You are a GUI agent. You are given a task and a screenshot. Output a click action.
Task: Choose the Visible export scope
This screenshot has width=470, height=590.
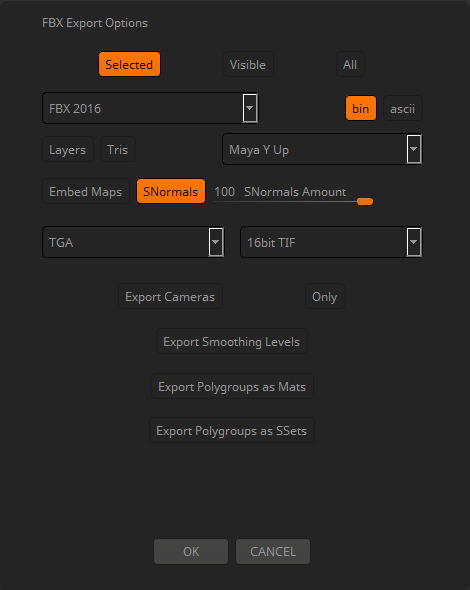tap(248, 64)
